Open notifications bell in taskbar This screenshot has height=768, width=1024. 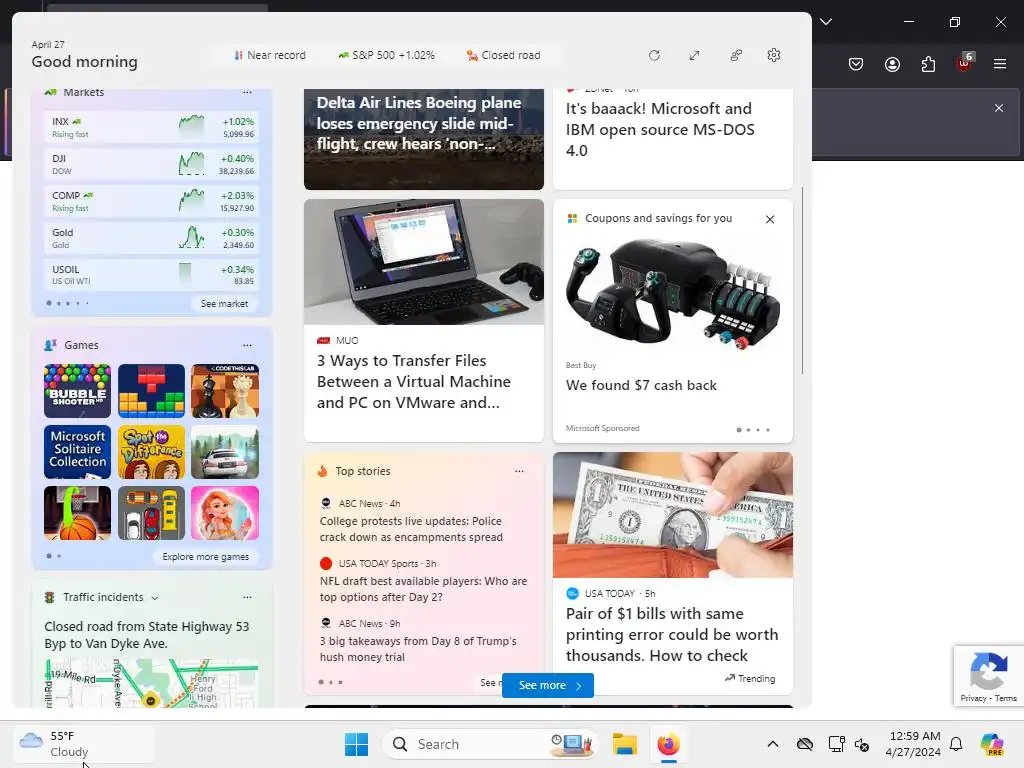tap(956, 744)
